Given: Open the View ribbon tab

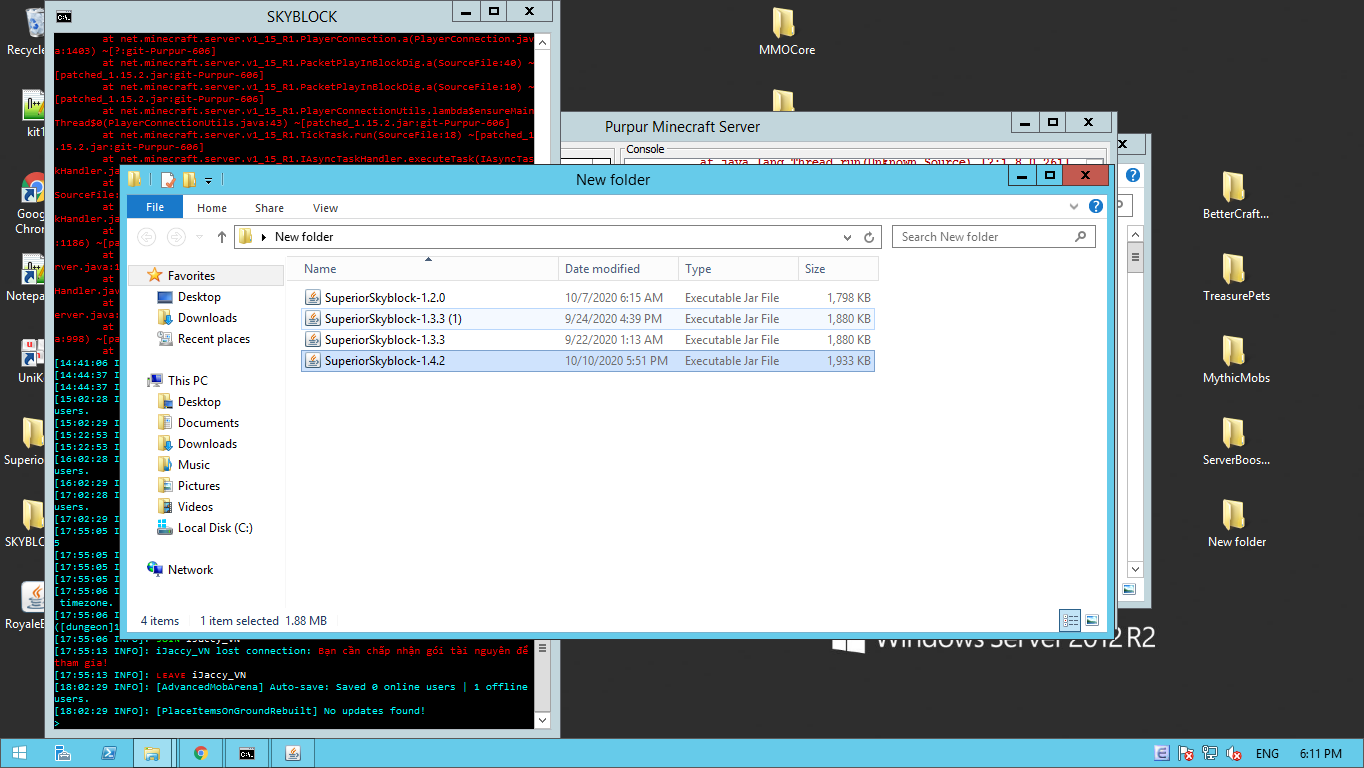Looking at the screenshot, I should point(325,208).
